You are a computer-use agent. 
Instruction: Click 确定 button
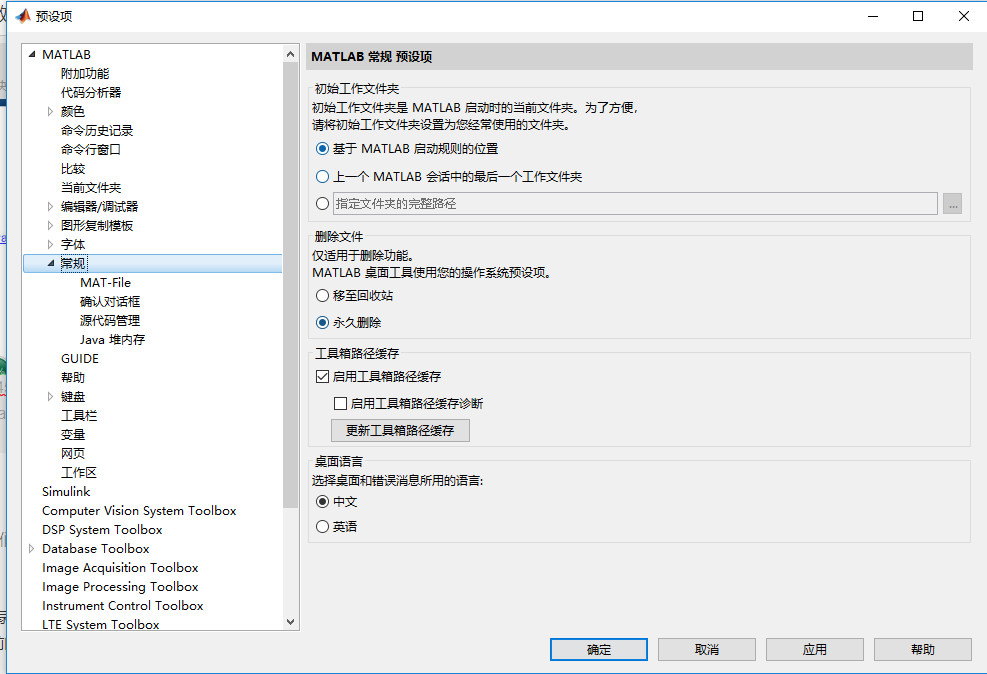(x=599, y=649)
